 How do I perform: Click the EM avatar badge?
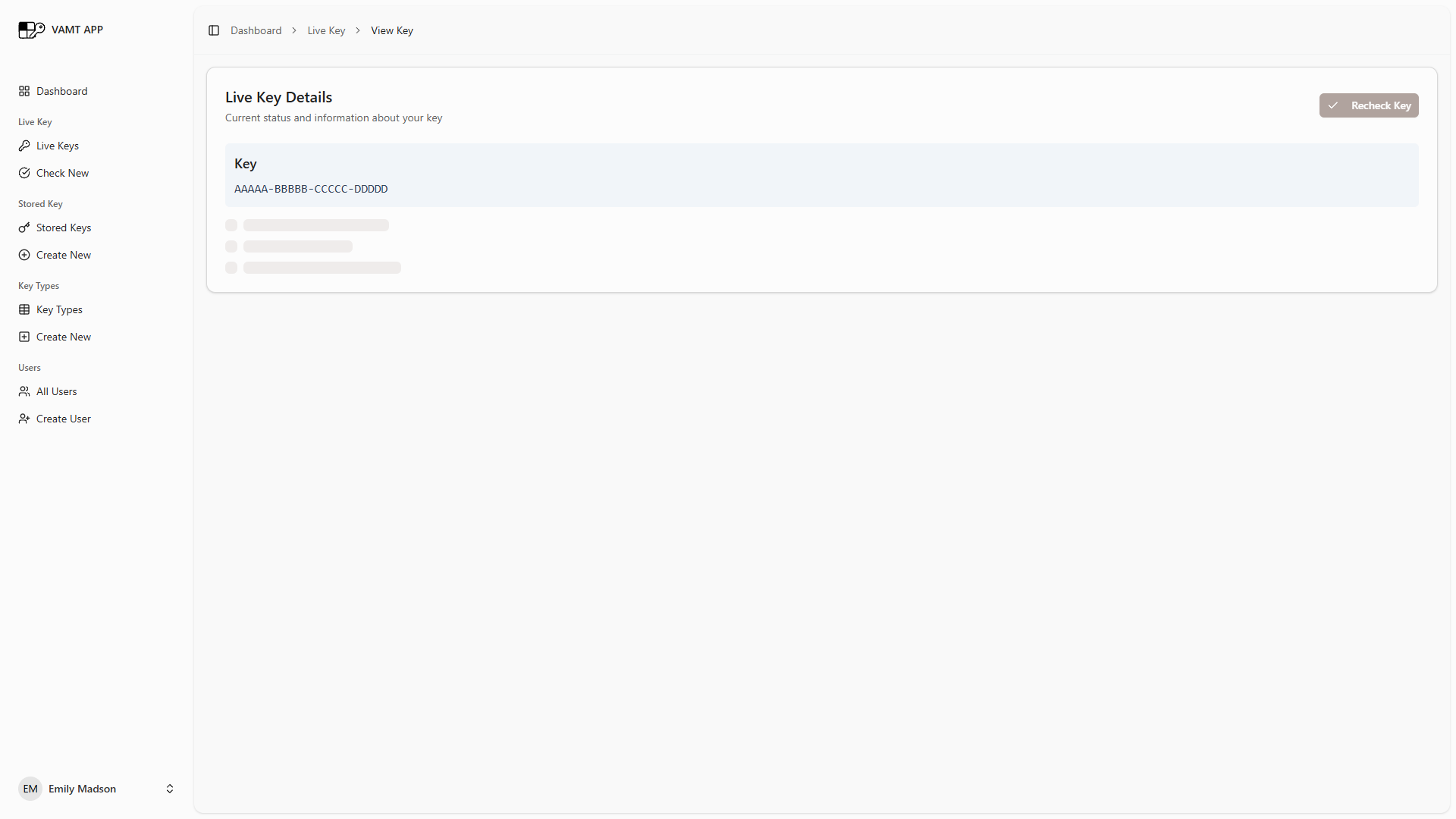30,789
